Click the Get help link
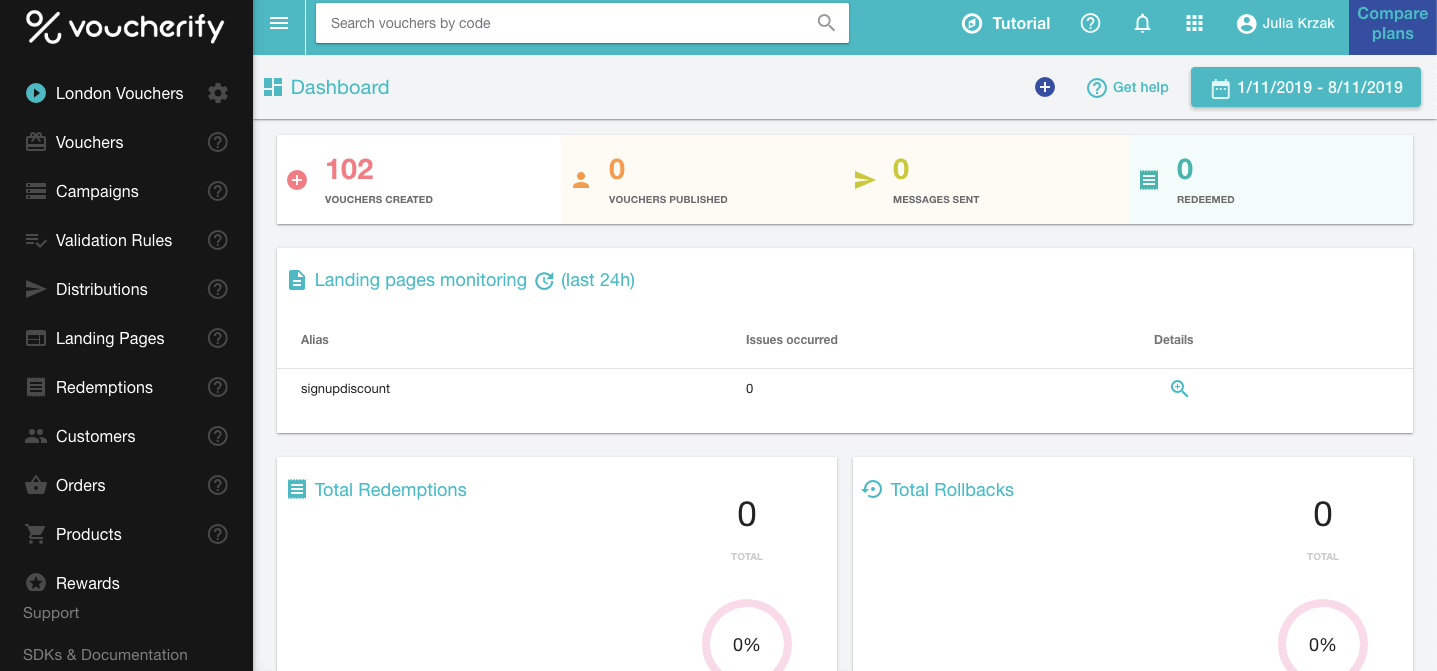 tap(1128, 87)
